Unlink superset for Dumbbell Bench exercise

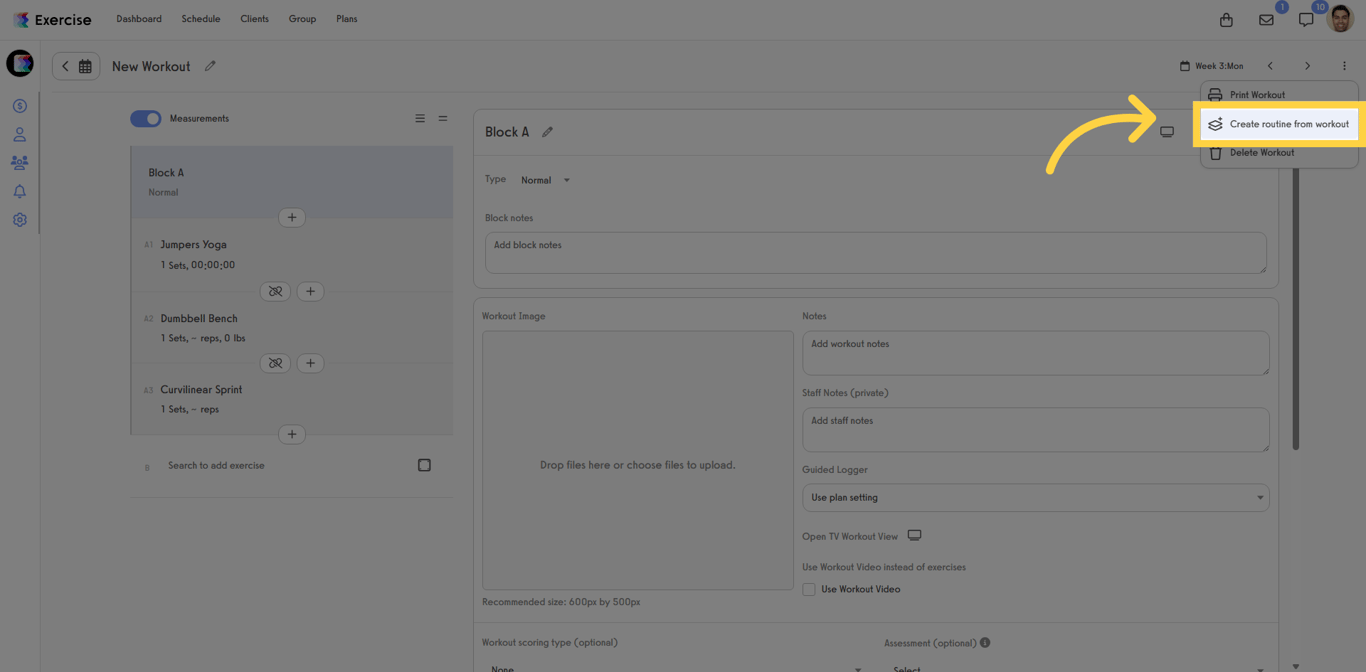pos(275,363)
